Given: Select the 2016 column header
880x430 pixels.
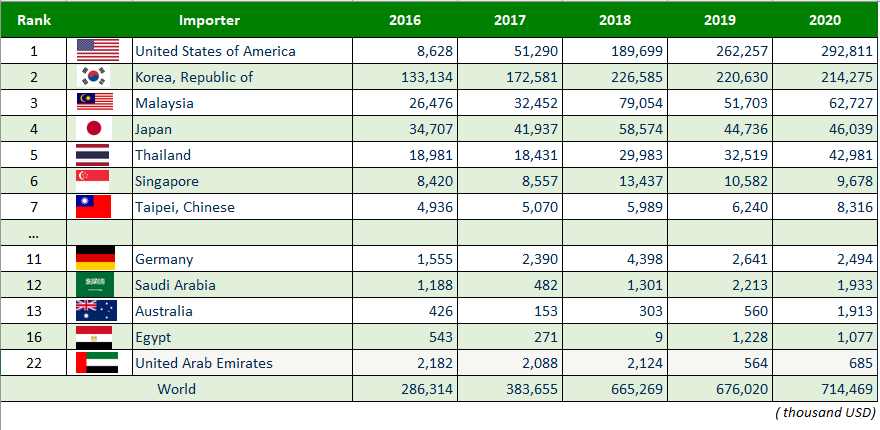Looking at the screenshot, I should (x=404, y=19).
